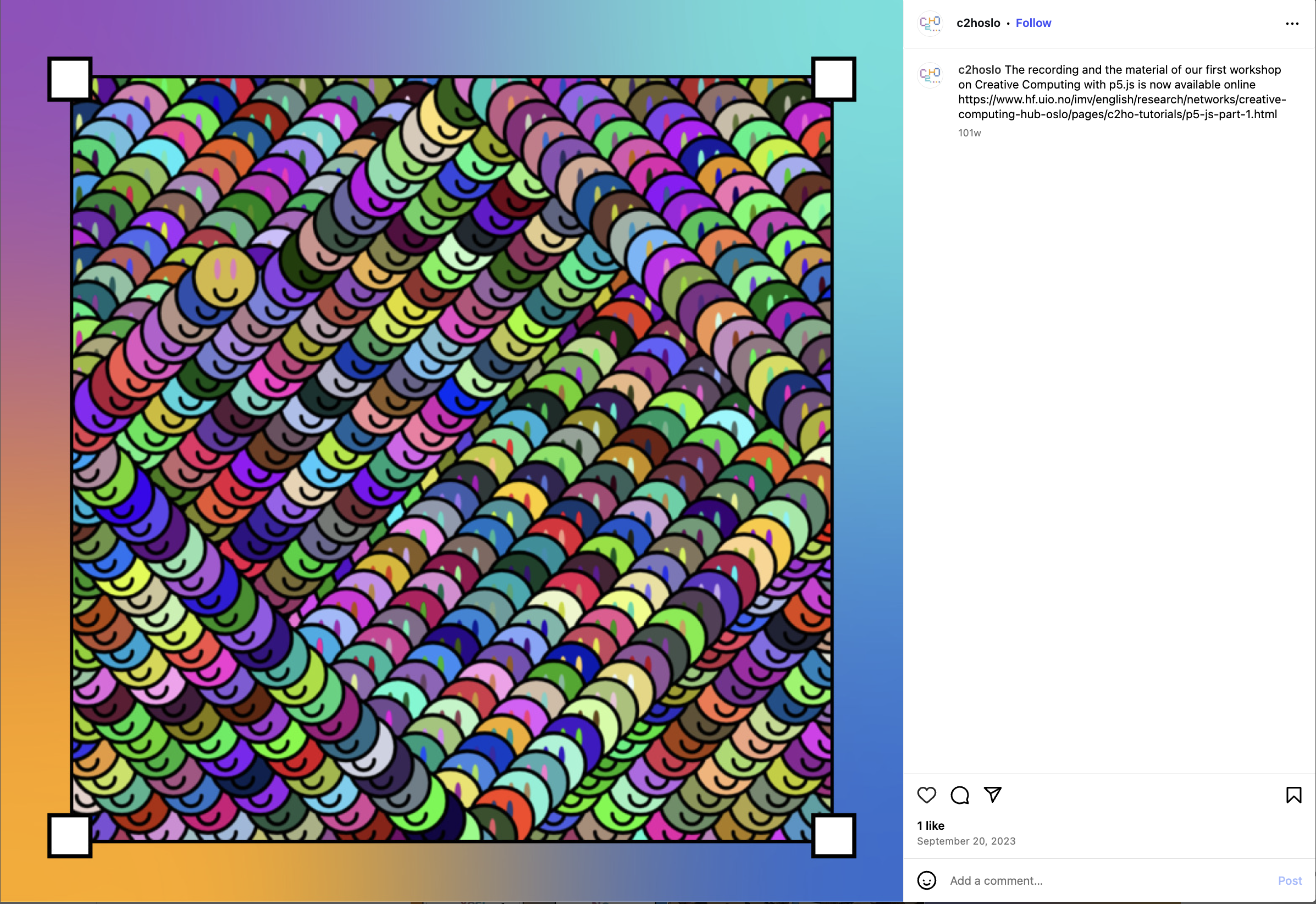
Task: Open the emoji picker smiley icon
Action: (x=926, y=881)
